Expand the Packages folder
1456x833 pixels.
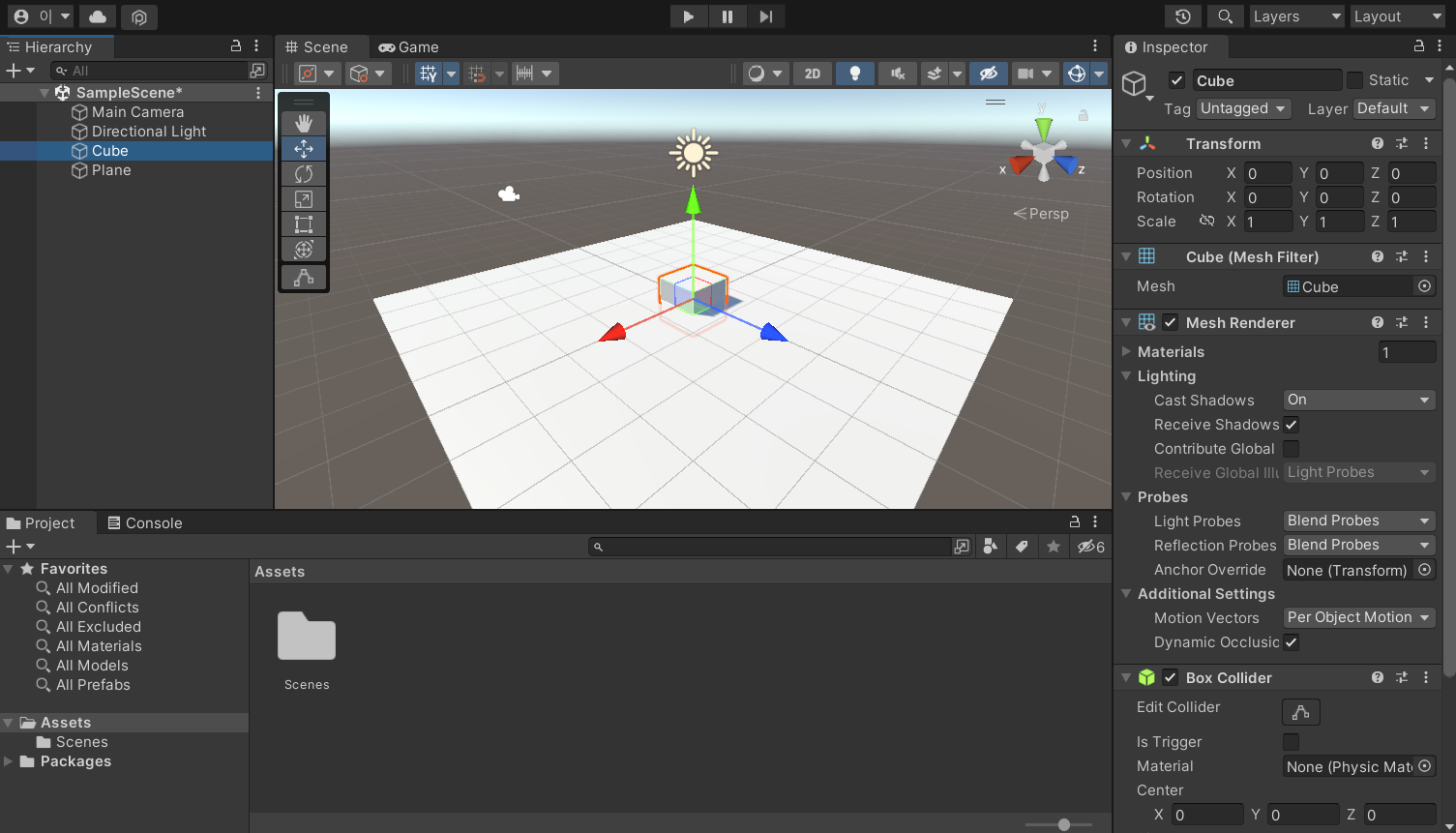click(x=9, y=761)
